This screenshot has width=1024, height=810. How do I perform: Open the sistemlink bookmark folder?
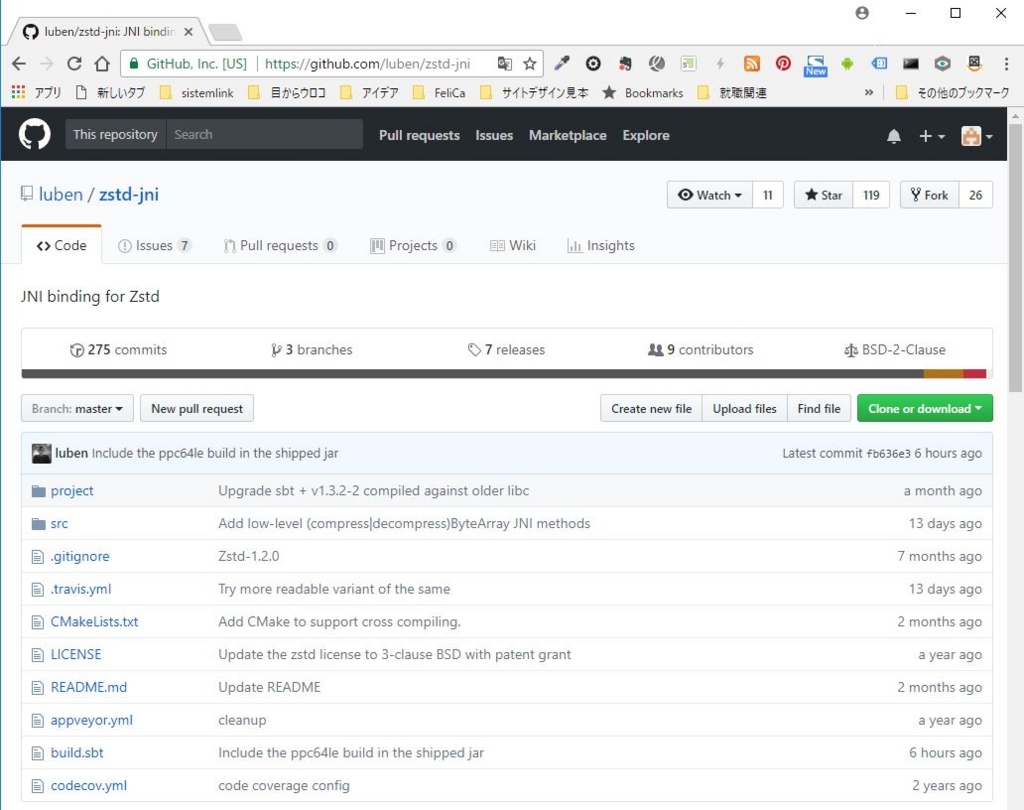tap(196, 93)
